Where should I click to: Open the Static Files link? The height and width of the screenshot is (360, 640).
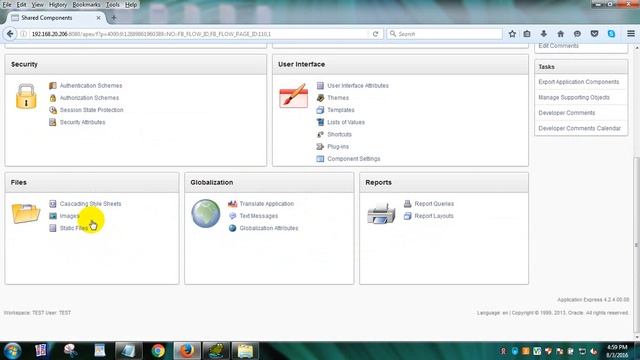pyautogui.click(x=74, y=228)
